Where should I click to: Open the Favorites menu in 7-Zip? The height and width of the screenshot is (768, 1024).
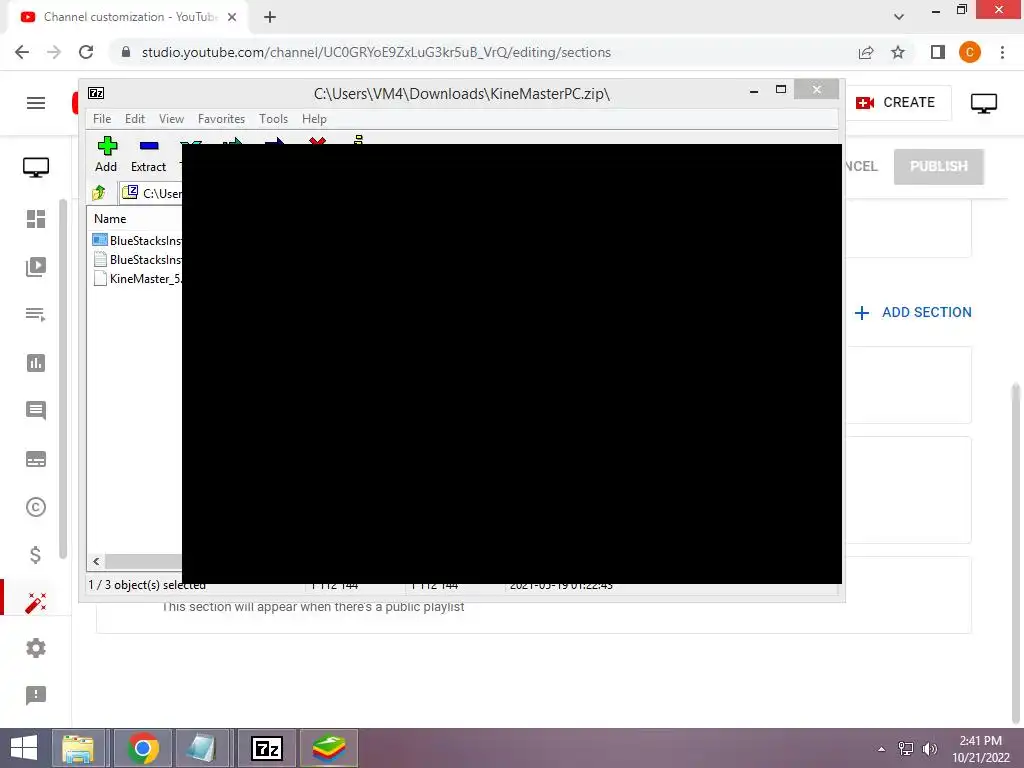pos(221,119)
